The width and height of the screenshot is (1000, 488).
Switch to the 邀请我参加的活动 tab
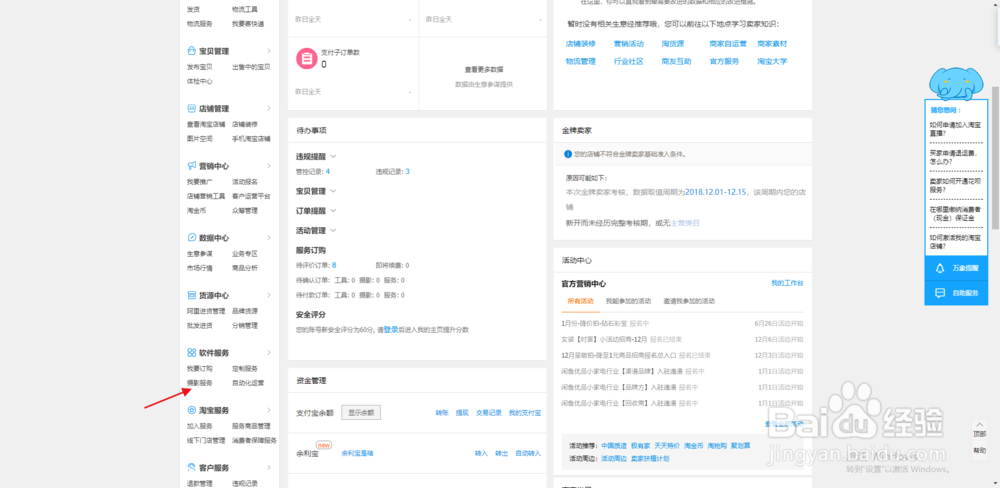689,301
